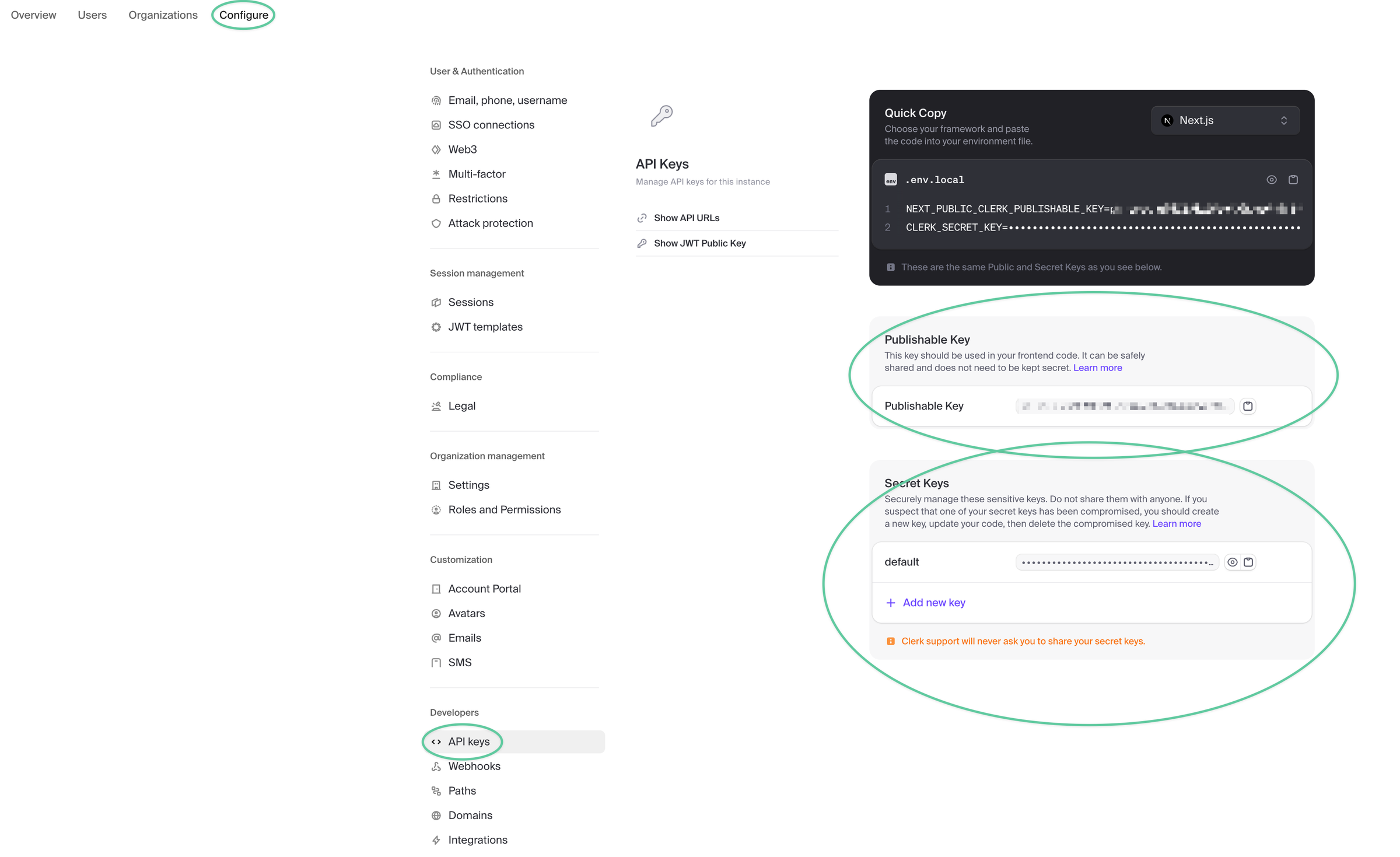Select API keys under Developers
The image size is (1400, 857).
click(468, 741)
